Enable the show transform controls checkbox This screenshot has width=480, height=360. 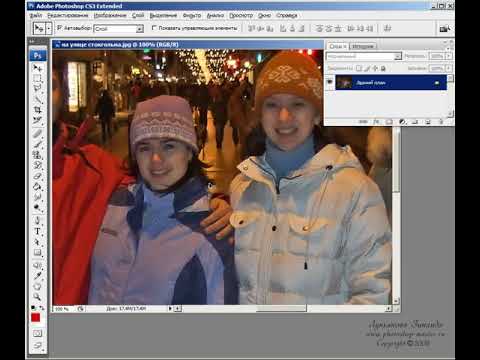click(x=154, y=28)
